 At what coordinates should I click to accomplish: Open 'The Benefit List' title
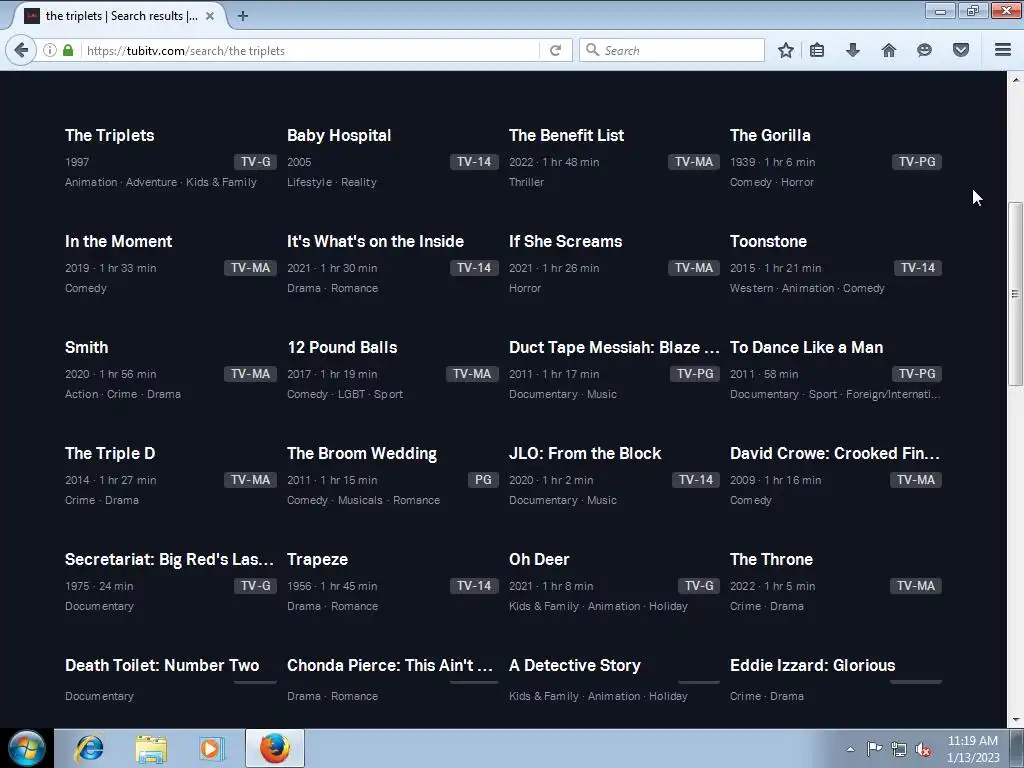tap(566, 135)
